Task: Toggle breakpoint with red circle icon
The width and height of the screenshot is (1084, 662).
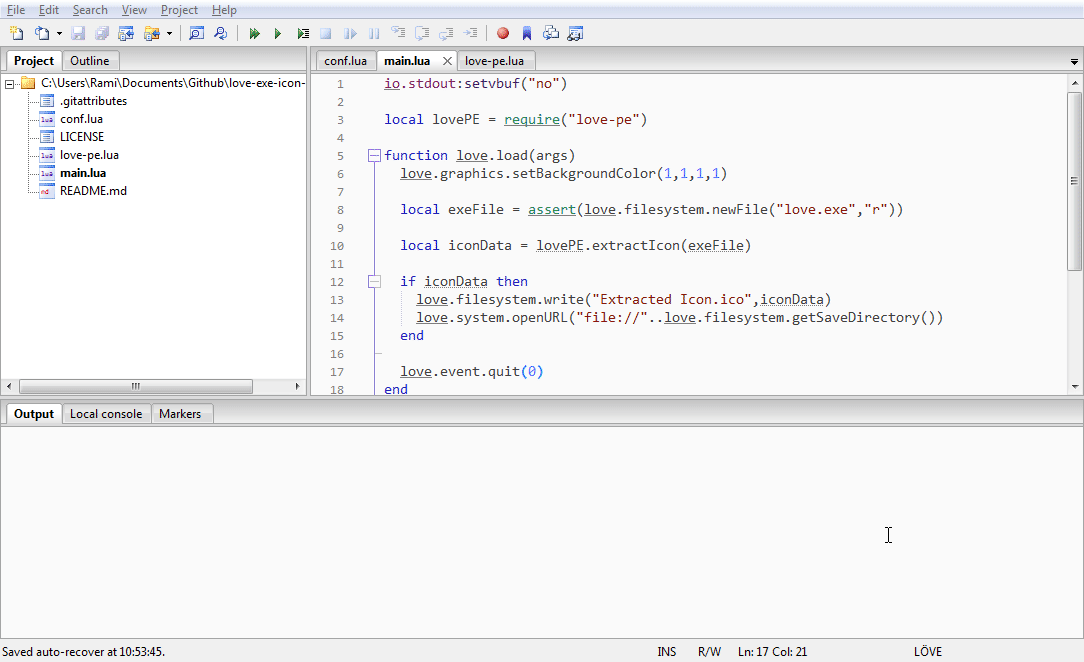Action: [x=503, y=33]
